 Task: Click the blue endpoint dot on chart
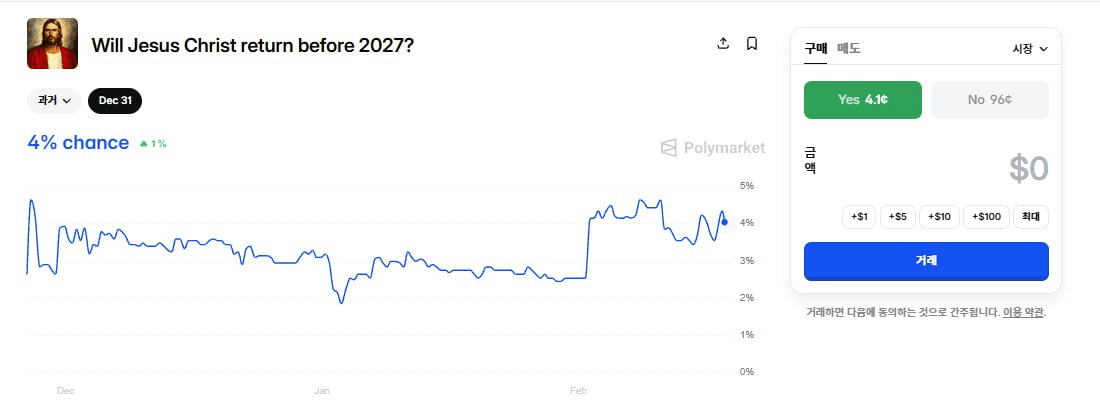(x=724, y=222)
